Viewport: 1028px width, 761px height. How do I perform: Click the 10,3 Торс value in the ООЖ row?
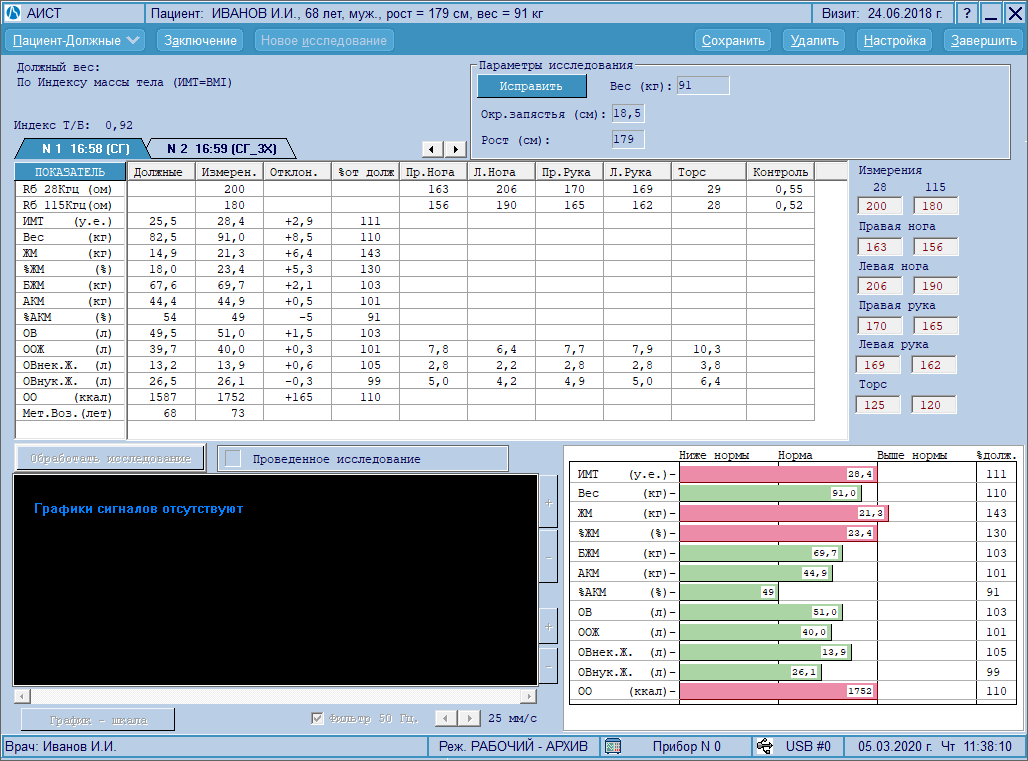click(x=709, y=349)
